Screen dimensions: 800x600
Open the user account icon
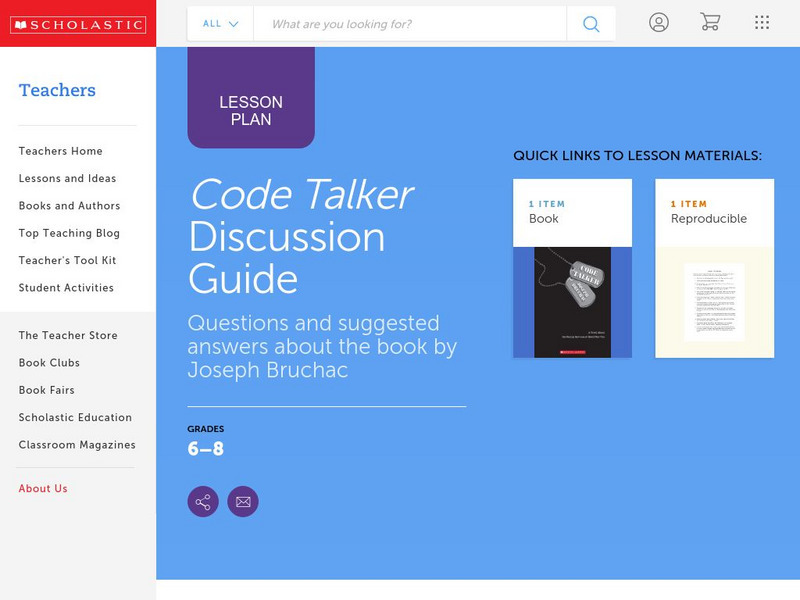[x=659, y=22]
